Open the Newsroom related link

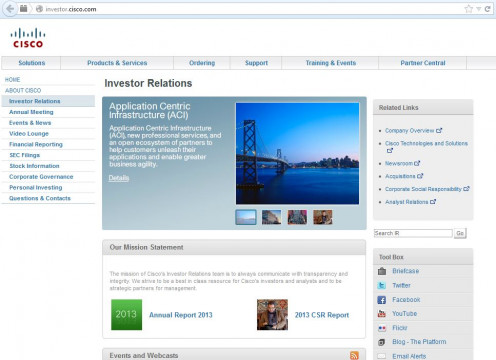(x=399, y=163)
